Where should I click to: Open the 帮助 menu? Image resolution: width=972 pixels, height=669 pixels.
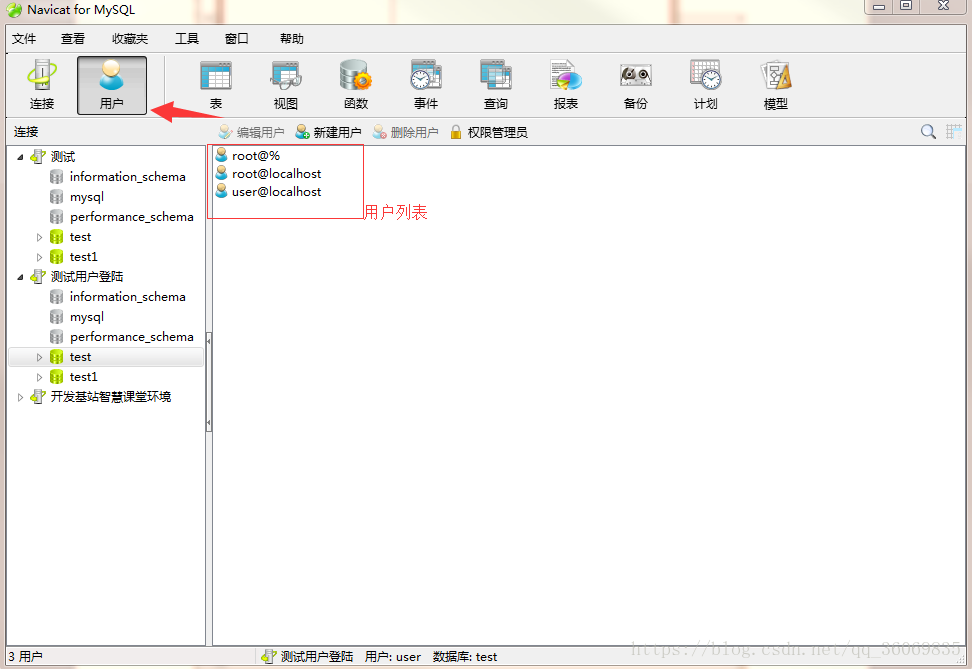291,38
